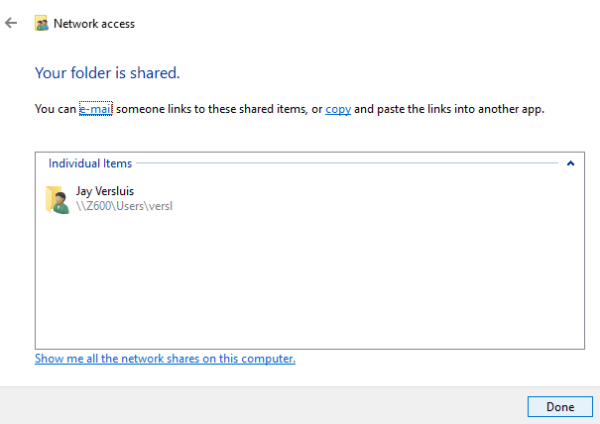This screenshot has height=424, width=600.
Task: Select the Jay Versluis user folder icon
Action: 57,199
